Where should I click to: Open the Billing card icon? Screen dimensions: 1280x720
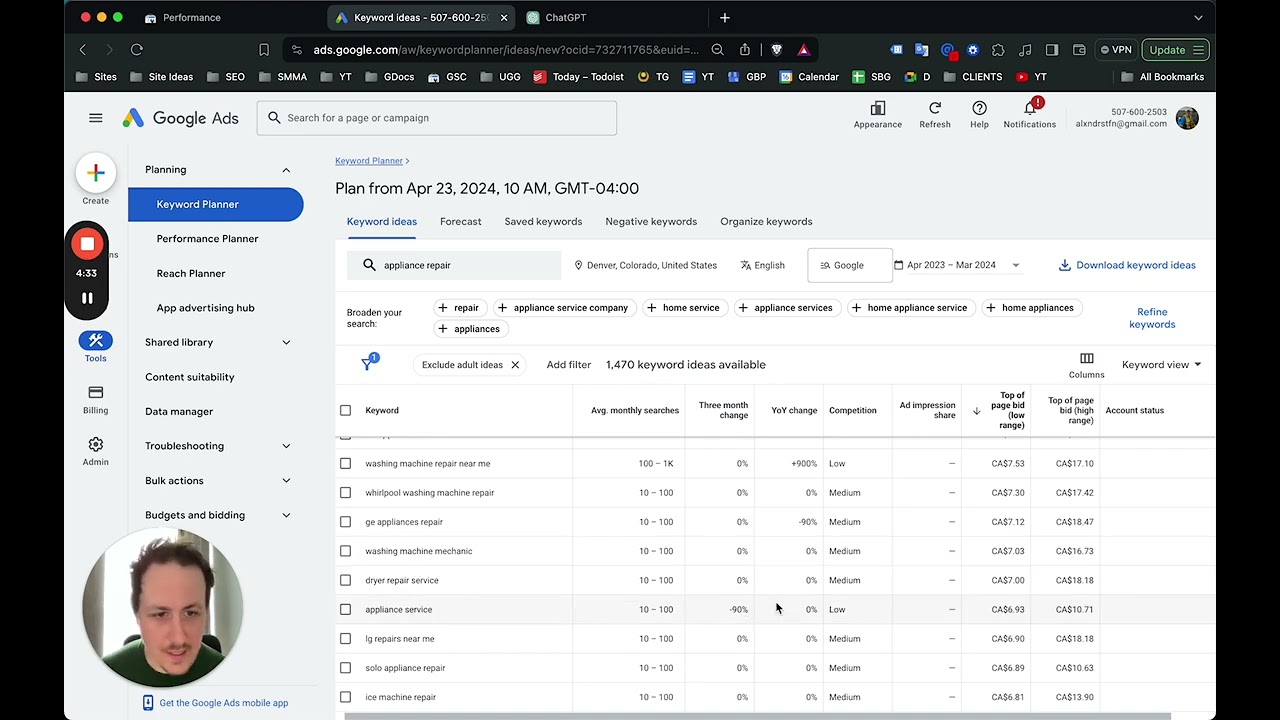click(x=96, y=393)
